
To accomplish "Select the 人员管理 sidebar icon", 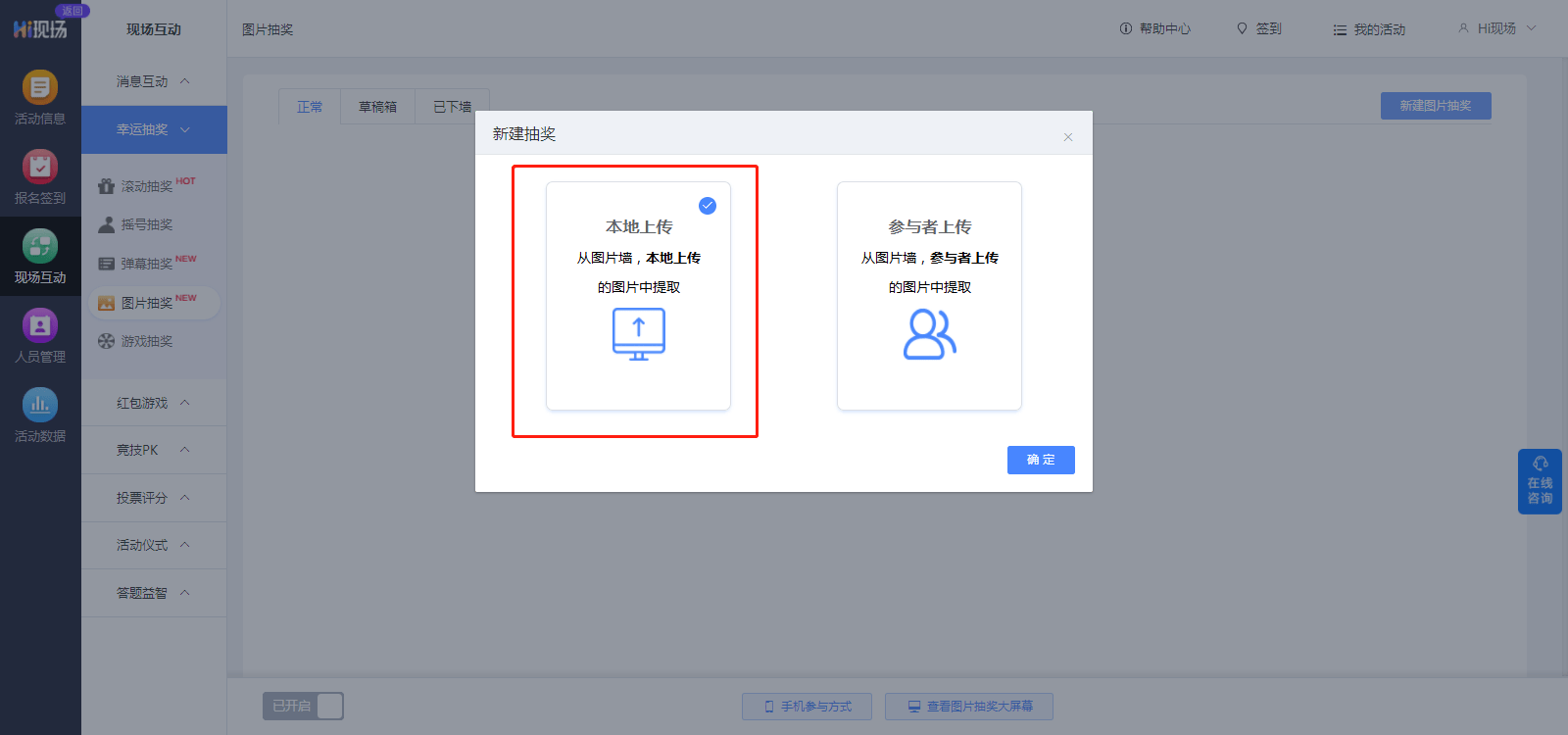I will point(40,325).
